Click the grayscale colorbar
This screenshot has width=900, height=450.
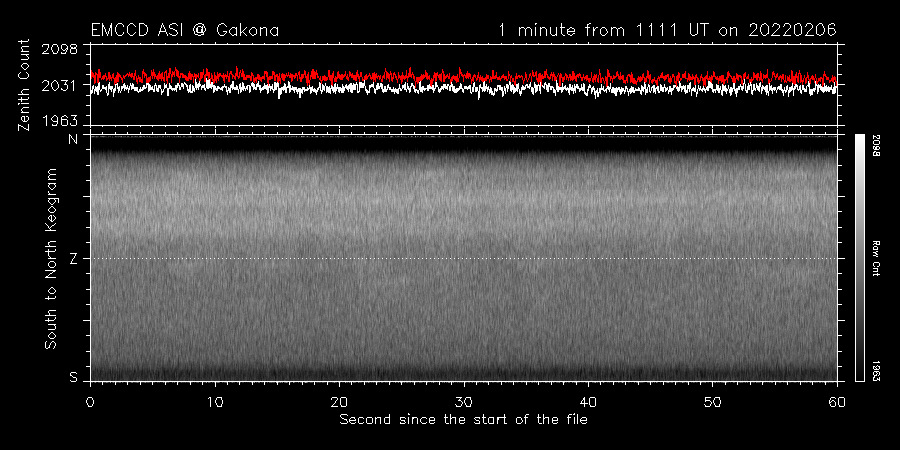point(859,258)
